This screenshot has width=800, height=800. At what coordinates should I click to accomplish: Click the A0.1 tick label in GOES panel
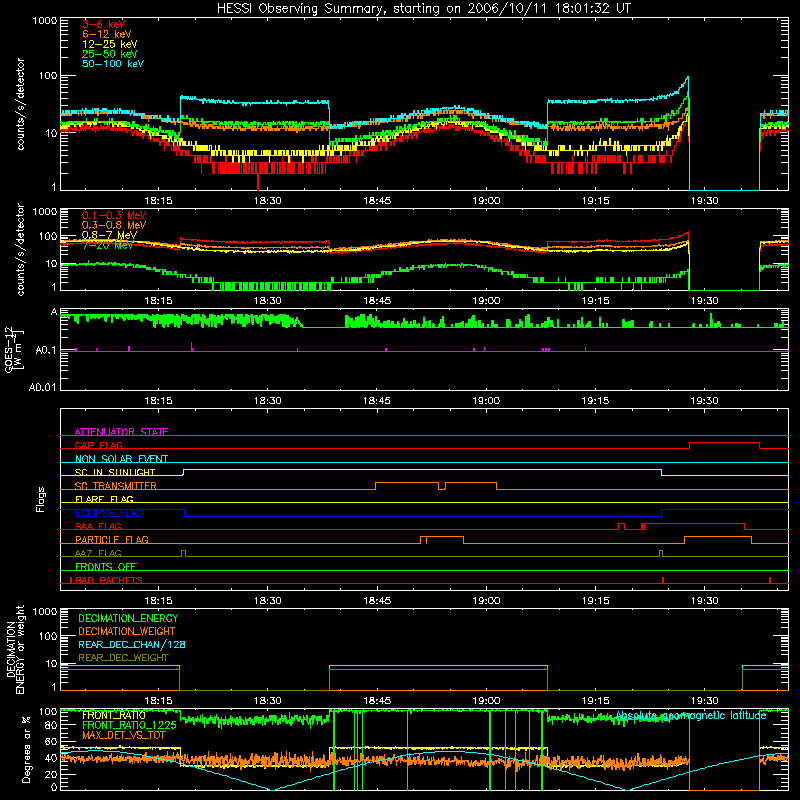(x=46, y=351)
